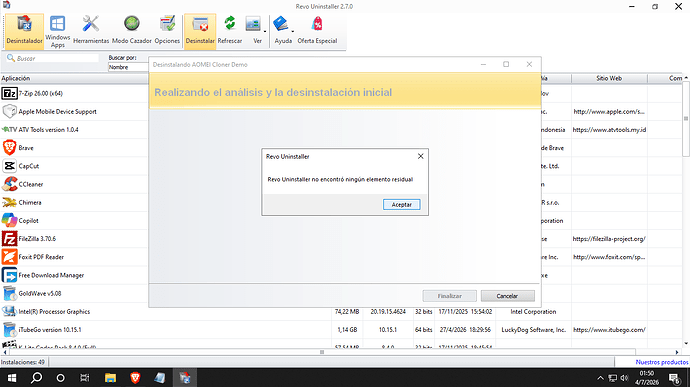The image size is (690, 387).
Task: Click the Oferta Especial icon
Action: point(317,30)
